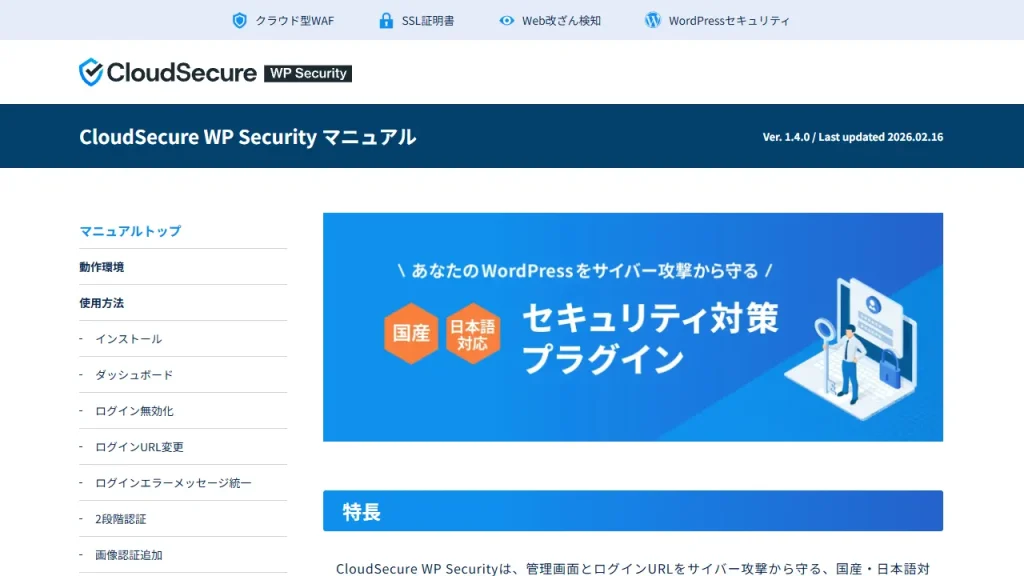The width and height of the screenshot is (1024, 576).
Task: Click the CloudSecure WP Security マニュアル title
Action: (247, 137)
